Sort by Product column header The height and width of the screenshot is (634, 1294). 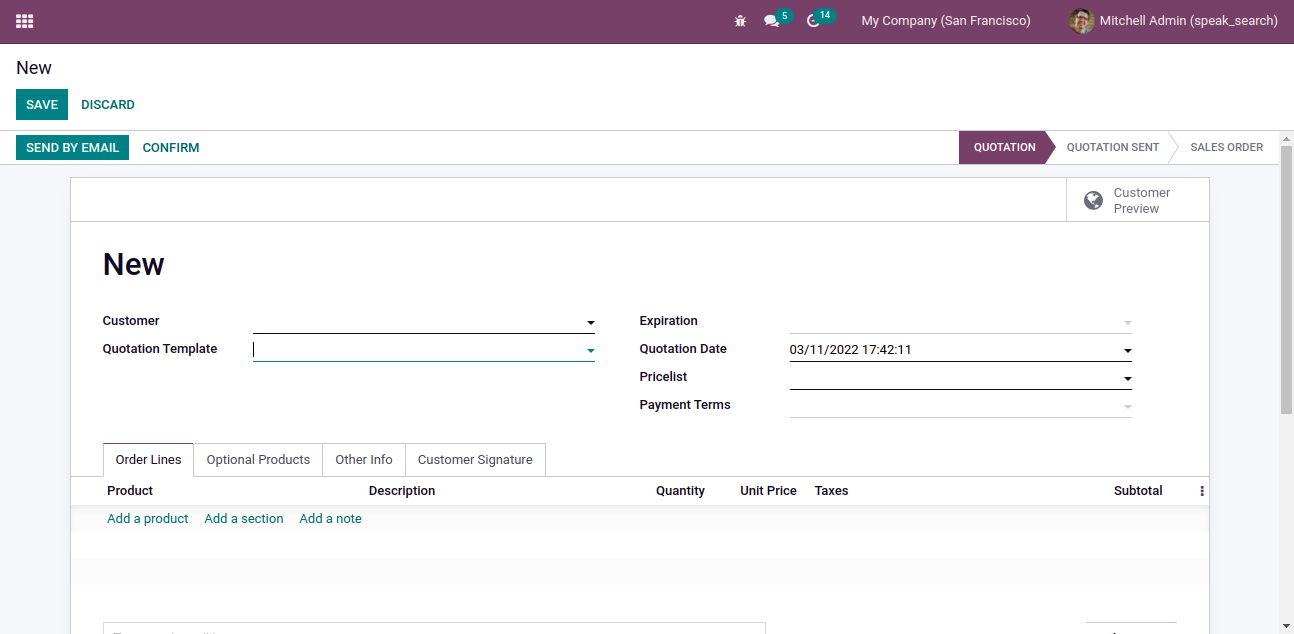click(x=130, y=491)
